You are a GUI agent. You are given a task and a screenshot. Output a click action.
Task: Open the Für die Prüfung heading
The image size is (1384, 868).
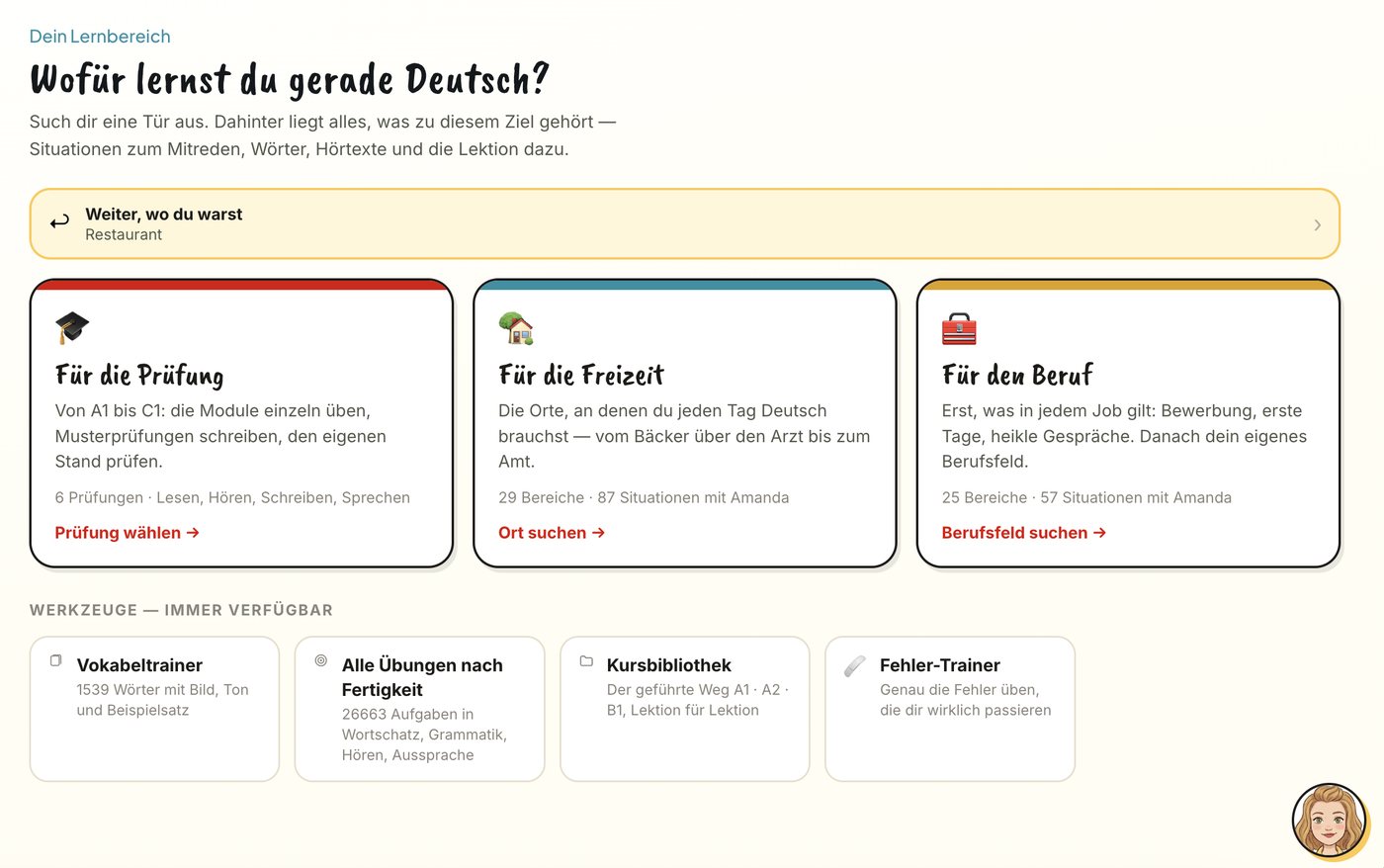139,376
